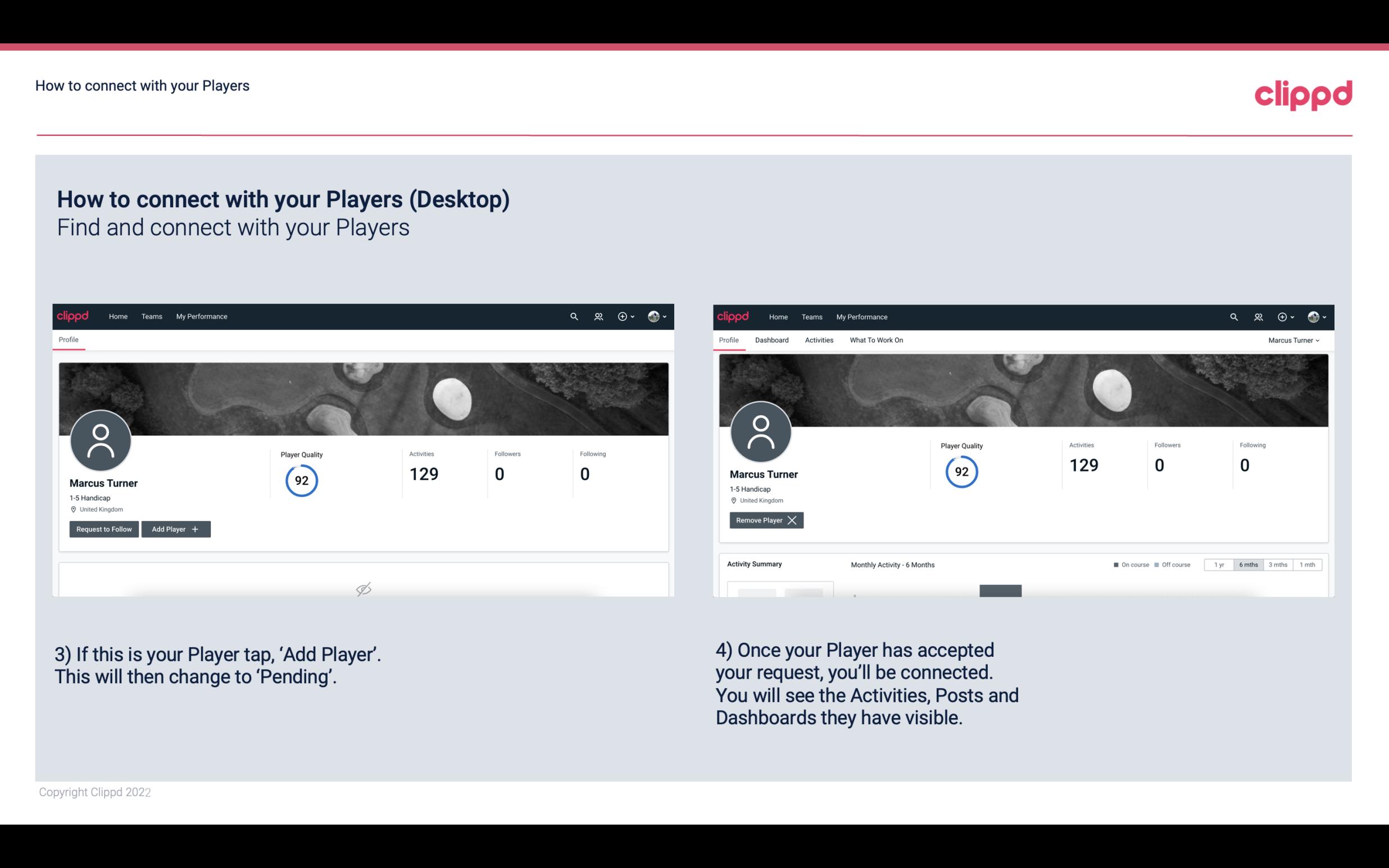1389x868 pixels.
Task: Click the search icon in right navbar
Action: click(1233, 317)
